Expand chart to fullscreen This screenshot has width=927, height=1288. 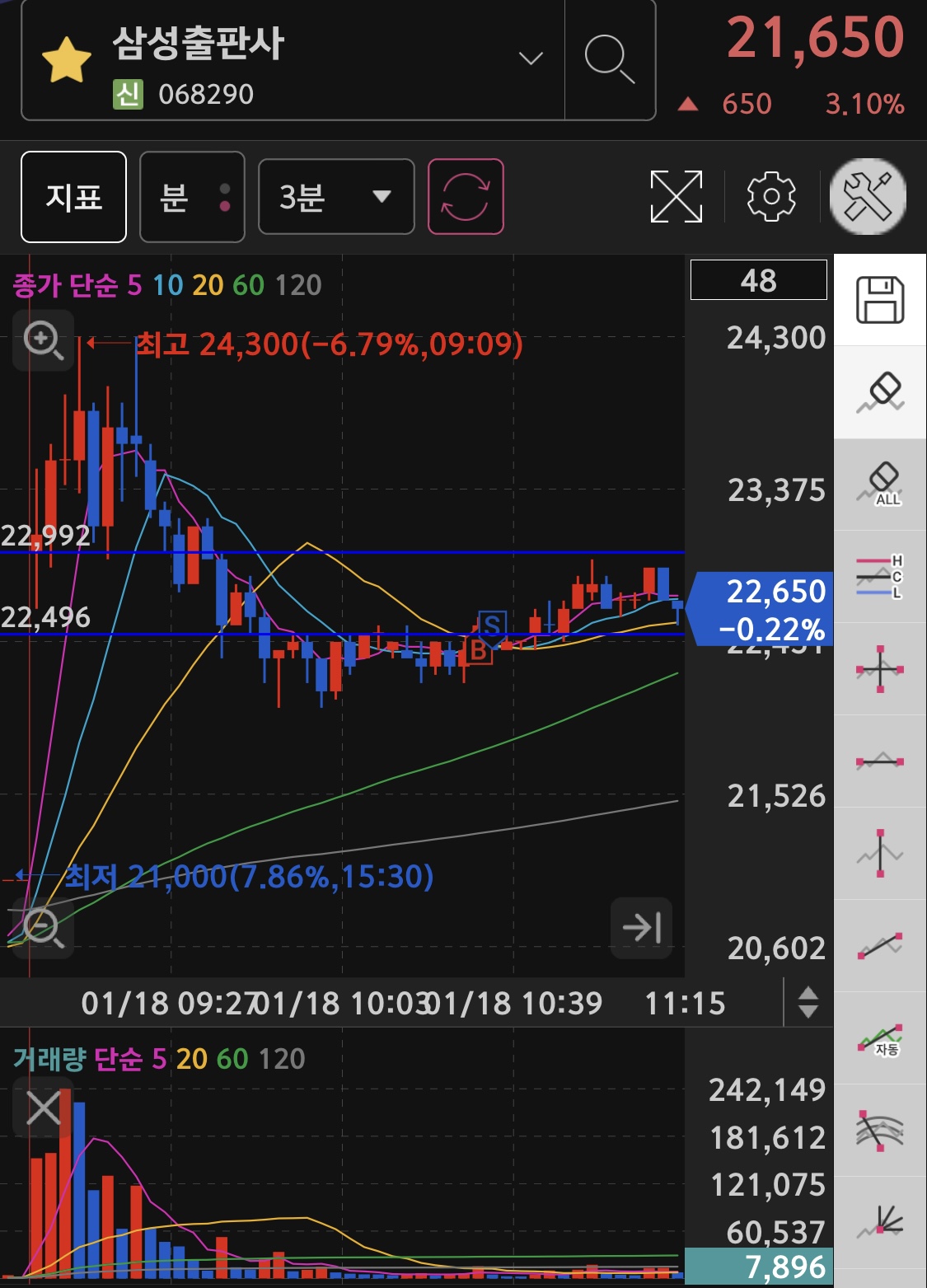pyautogui.click(x=677, y=197)
